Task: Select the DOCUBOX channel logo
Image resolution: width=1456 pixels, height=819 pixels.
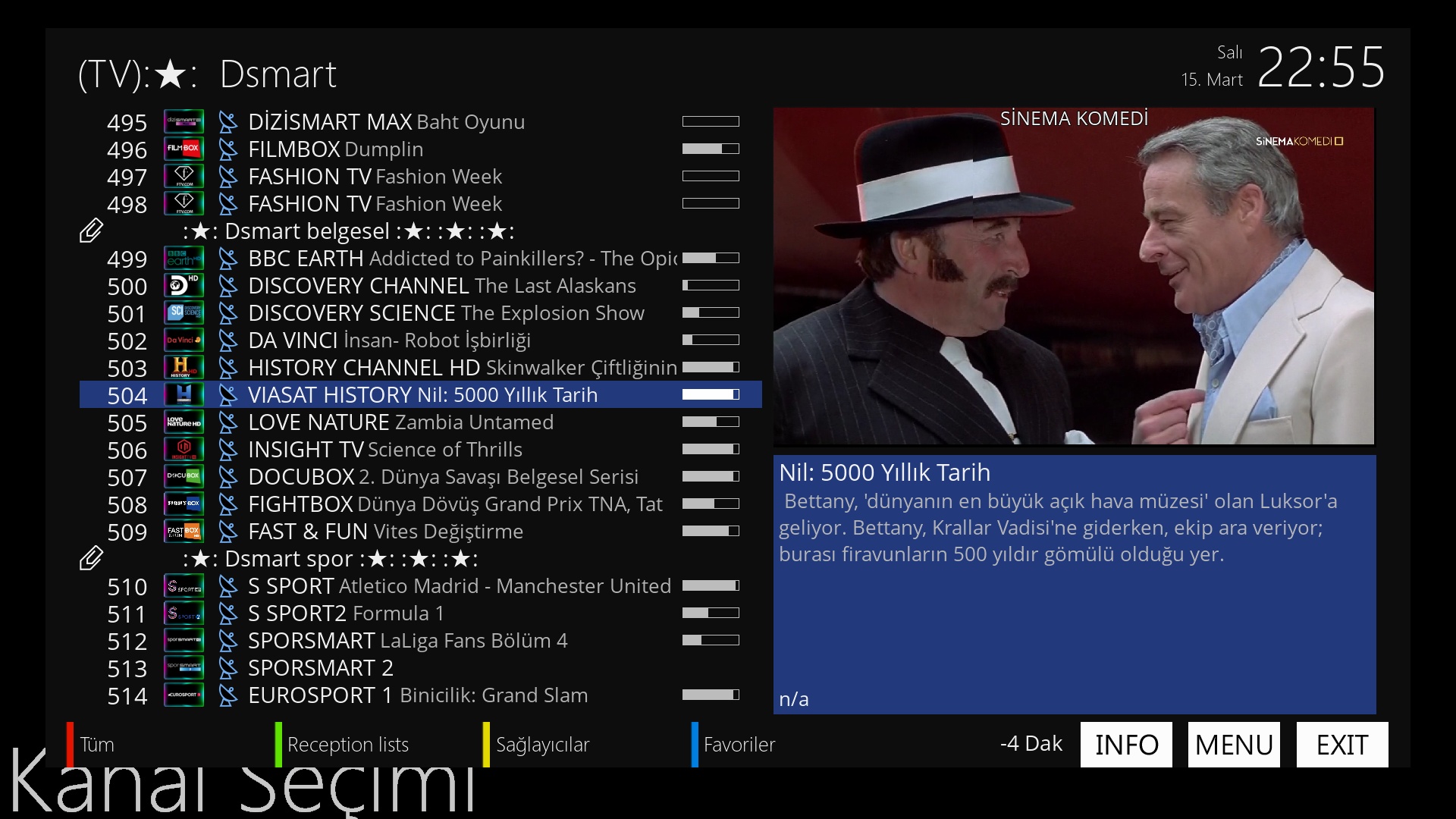Action: click(x=184, y=476)
